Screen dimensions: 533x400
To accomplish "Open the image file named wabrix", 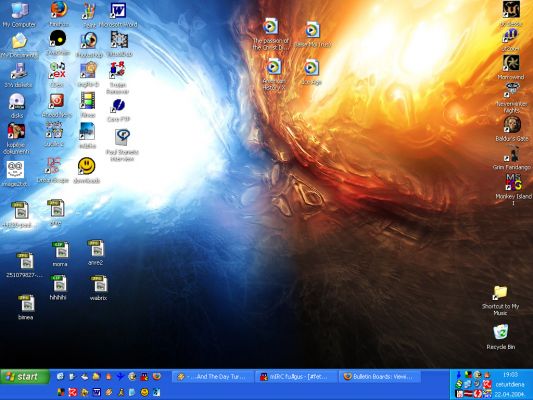I will pyautogui.click(x=99, y=284).
